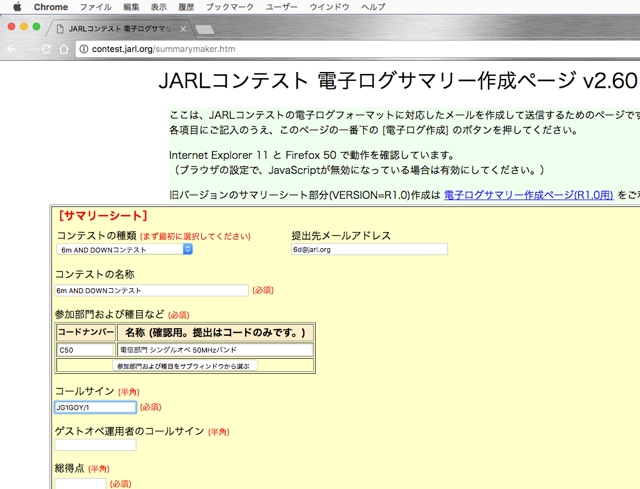Close the JARLコンテスト tab
The height and width of the screenshot is (489, 640).
click(x=183, y=29)
